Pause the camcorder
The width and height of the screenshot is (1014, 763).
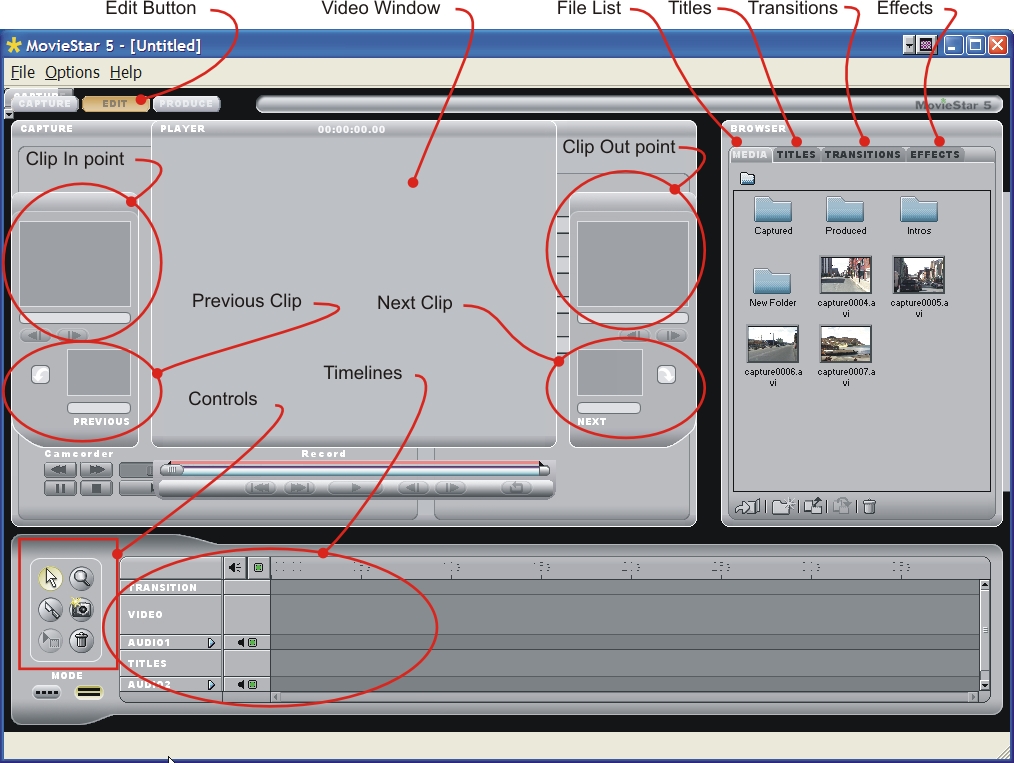click(60, 488)
